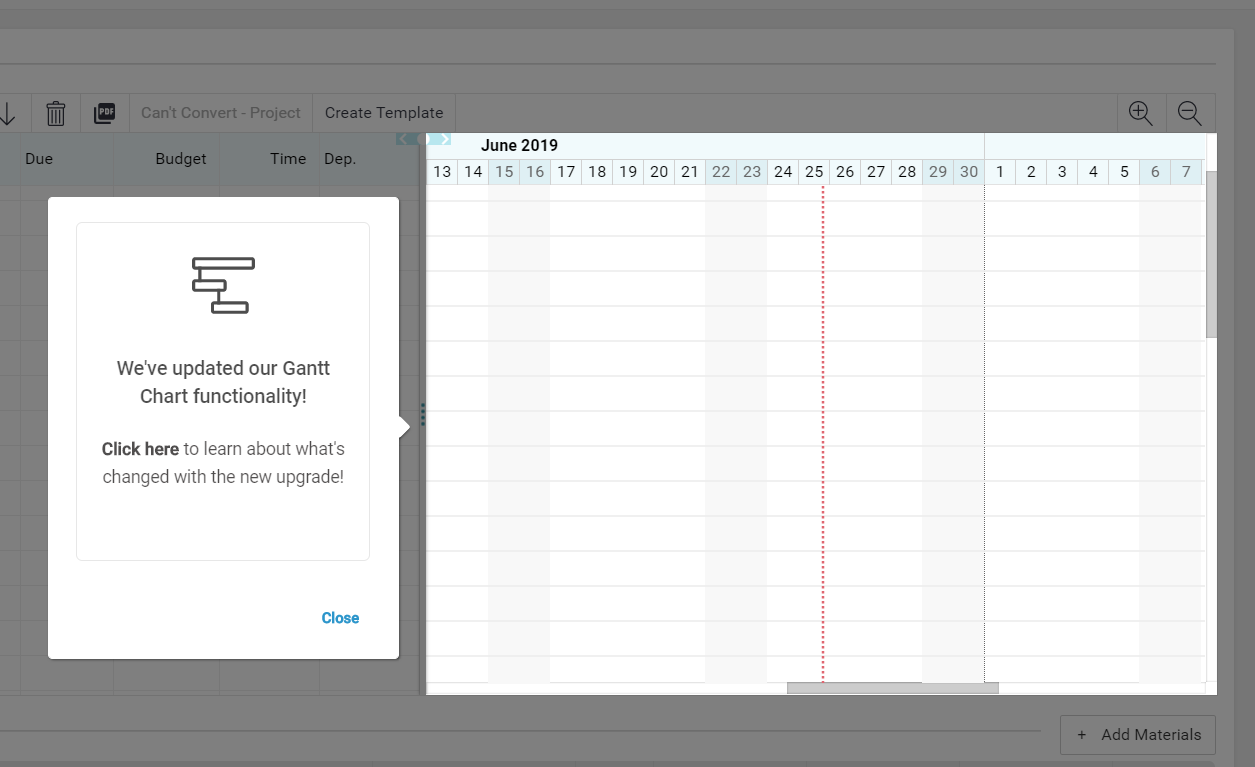1255x767 pixels.
Task: Zoom in using the magnifier plus icon
Action: [1141, 113]
